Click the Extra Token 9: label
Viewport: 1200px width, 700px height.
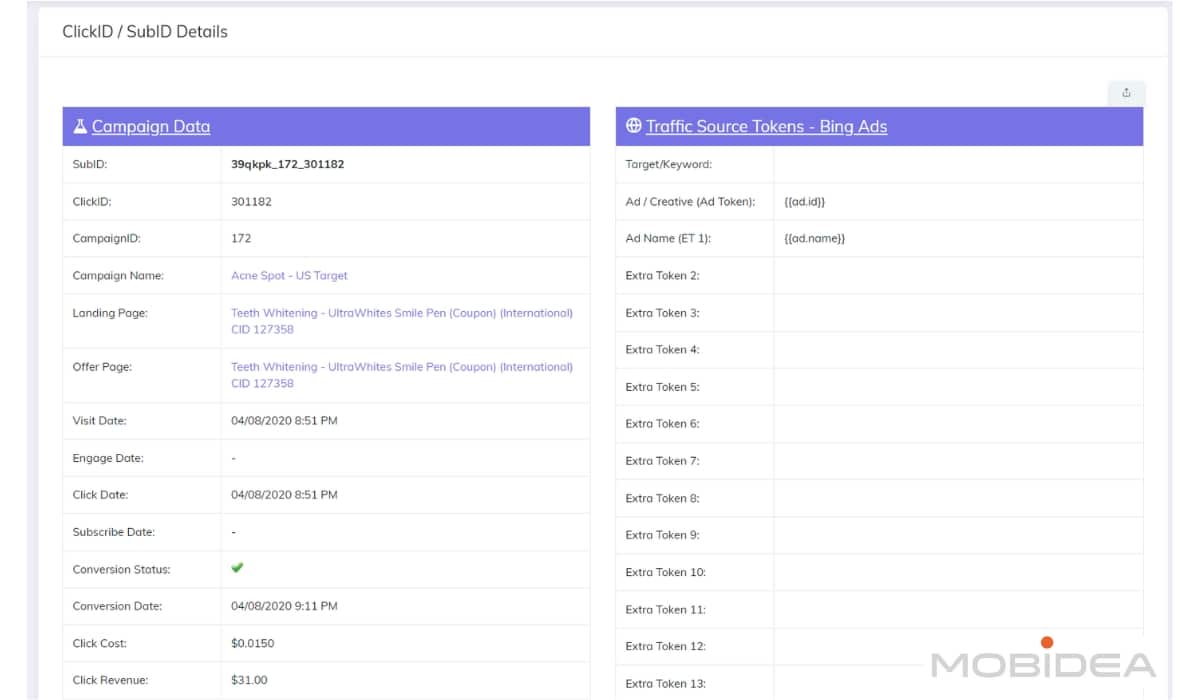[663, 535]
